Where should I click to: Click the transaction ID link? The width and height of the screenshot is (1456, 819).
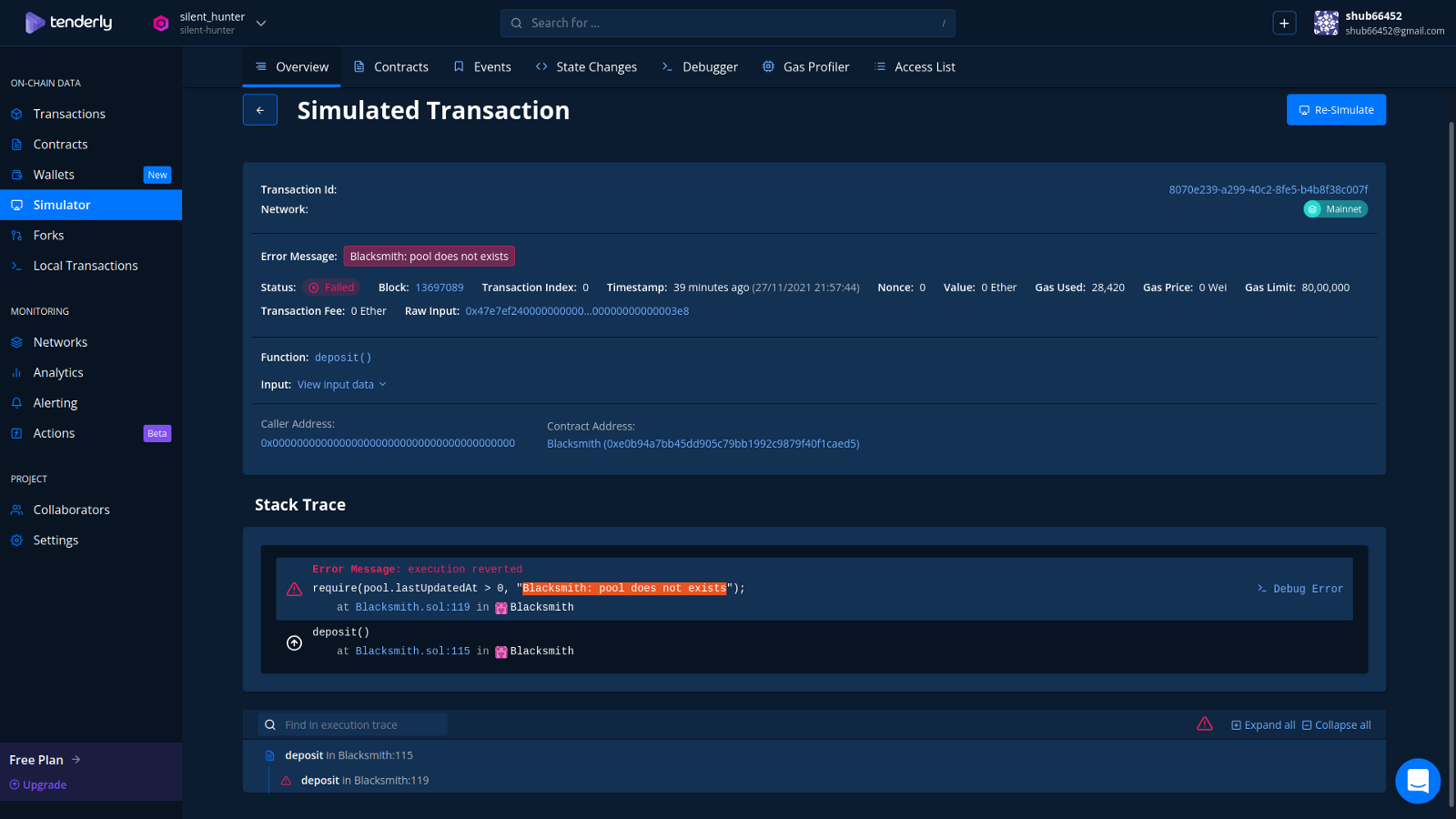[1268, 189]
